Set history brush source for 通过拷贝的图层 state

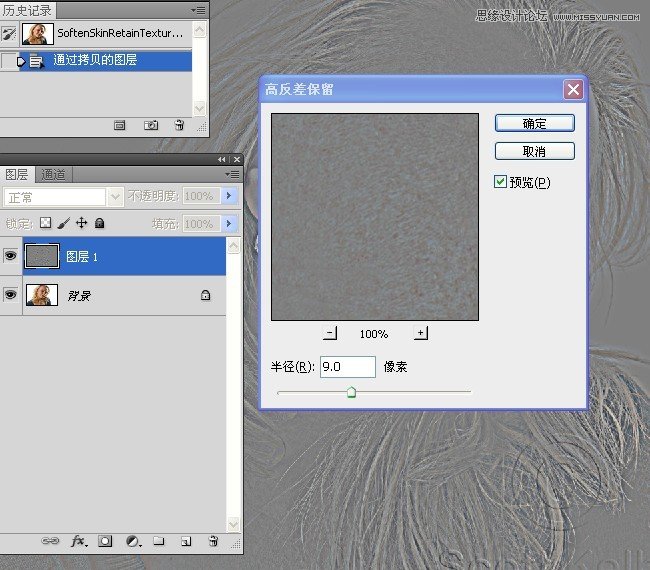coord(9,61)
